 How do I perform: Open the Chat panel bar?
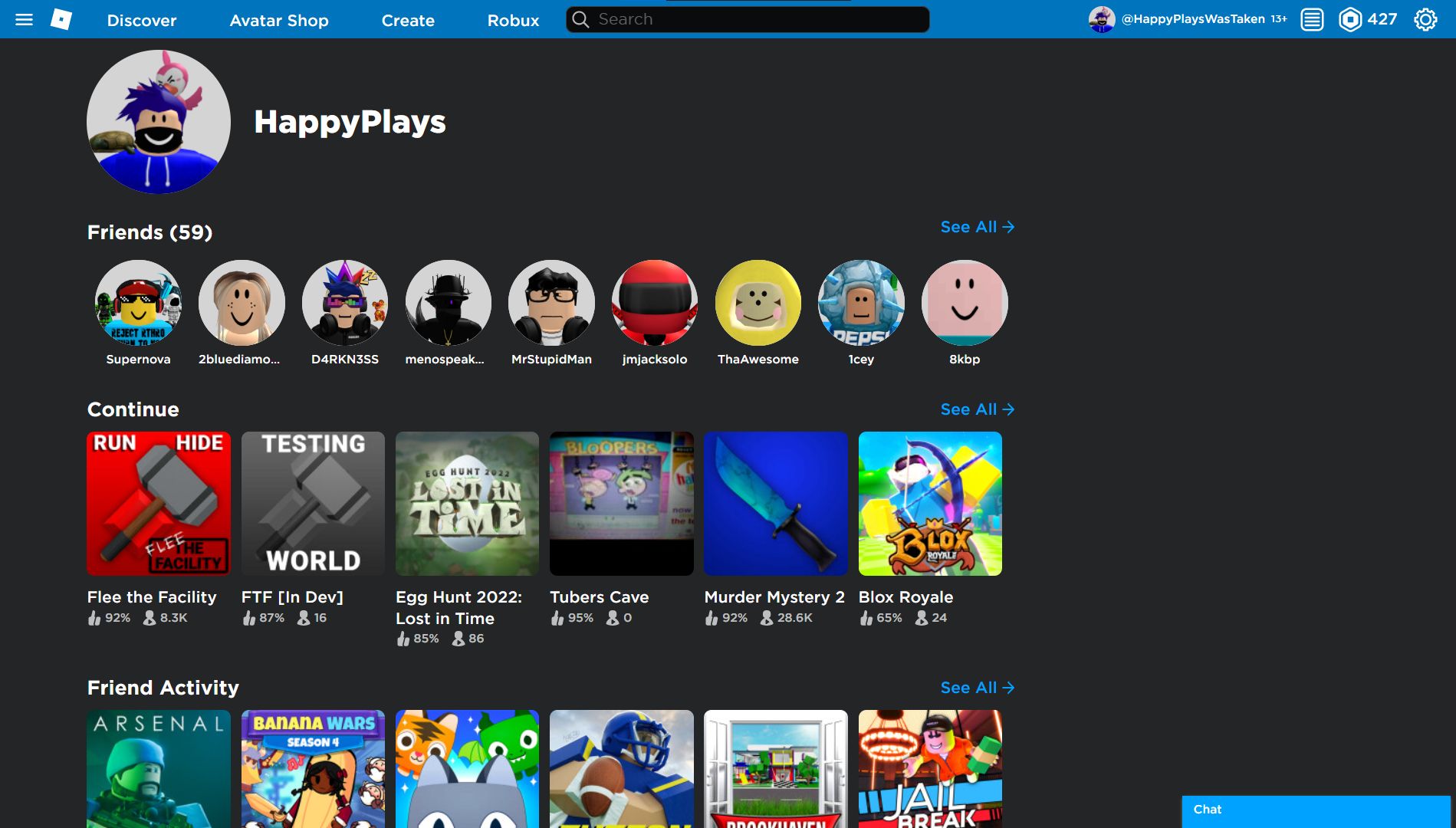tap(1316, 810)
